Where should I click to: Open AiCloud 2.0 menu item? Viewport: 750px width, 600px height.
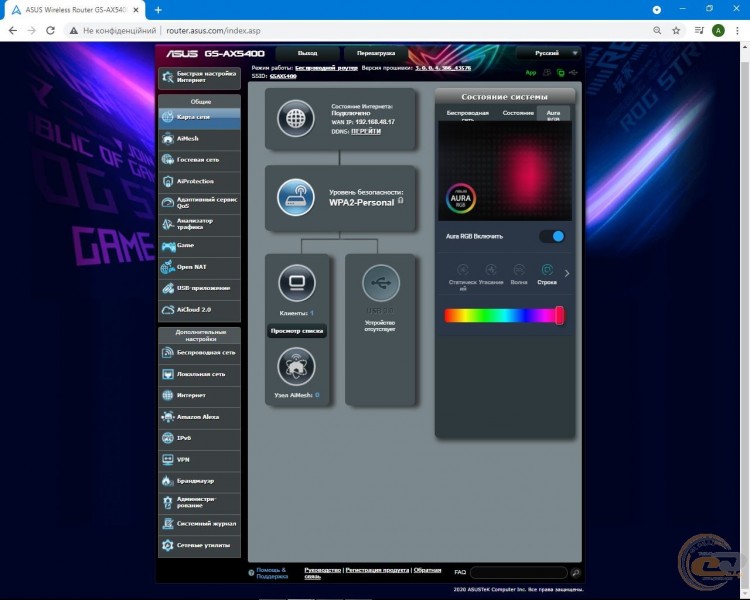[199, 310]
